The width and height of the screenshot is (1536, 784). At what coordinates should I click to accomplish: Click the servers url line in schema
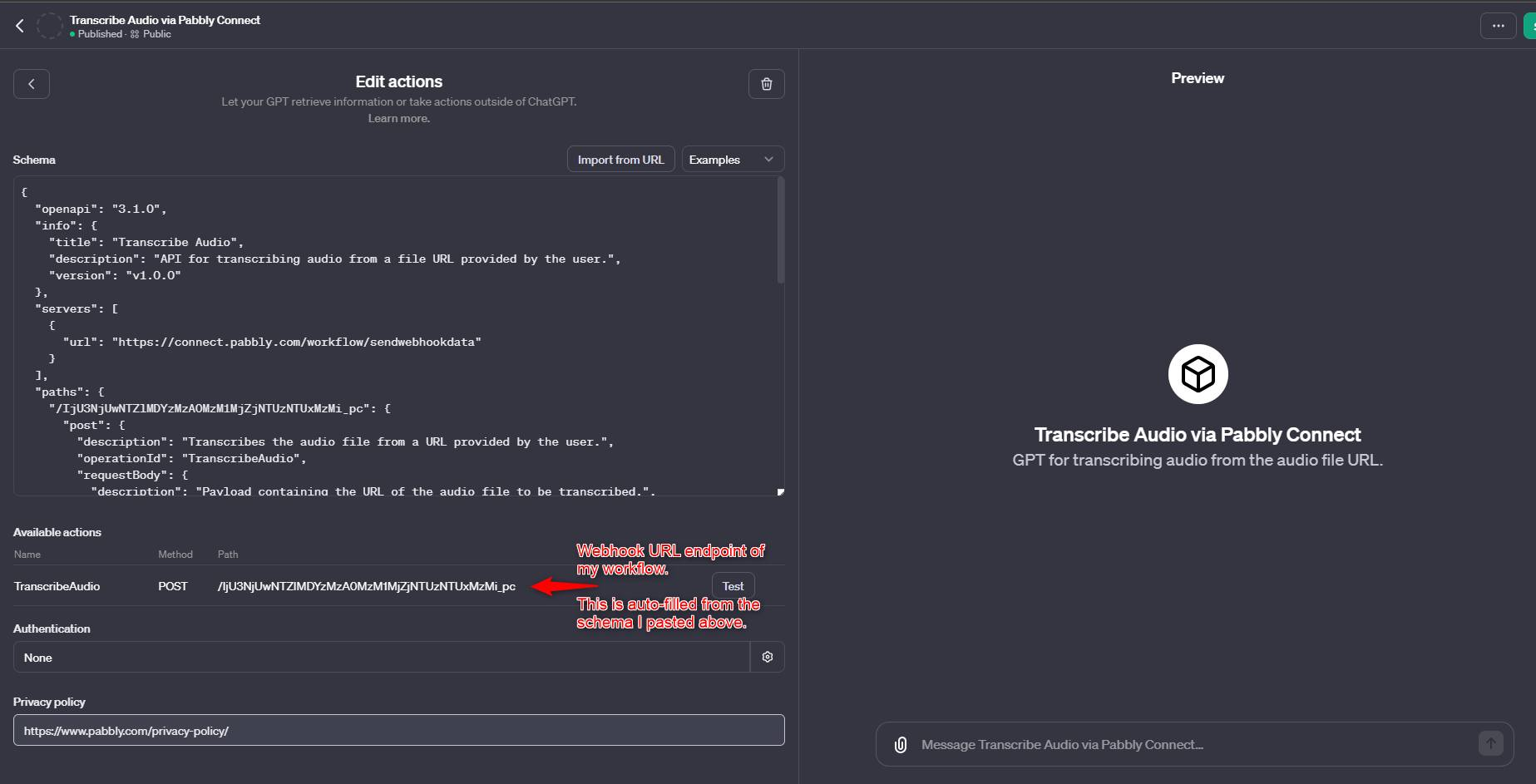(272, 342)
